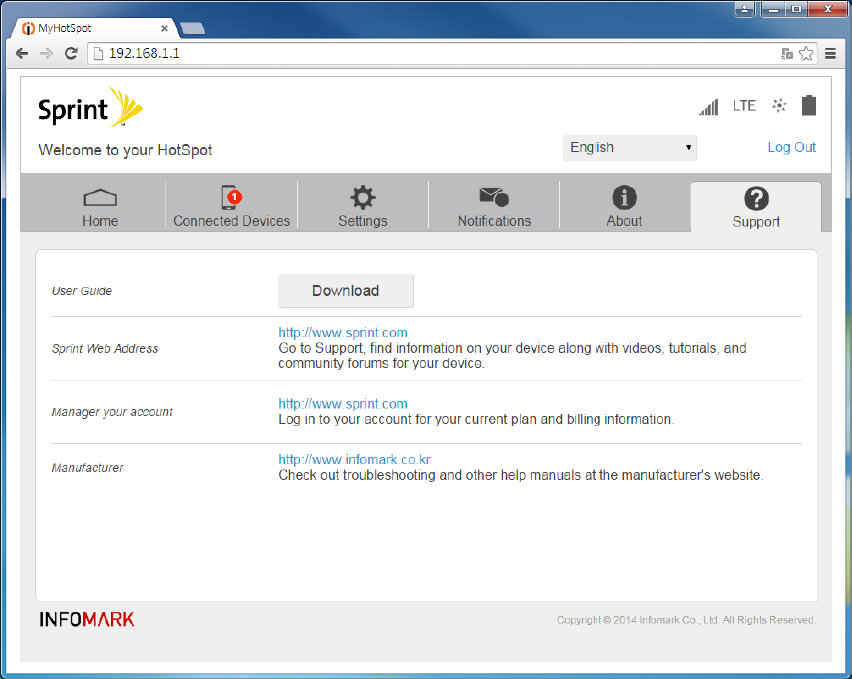Open the Home tab
The image size is (852, 679).
coord(100,208)
